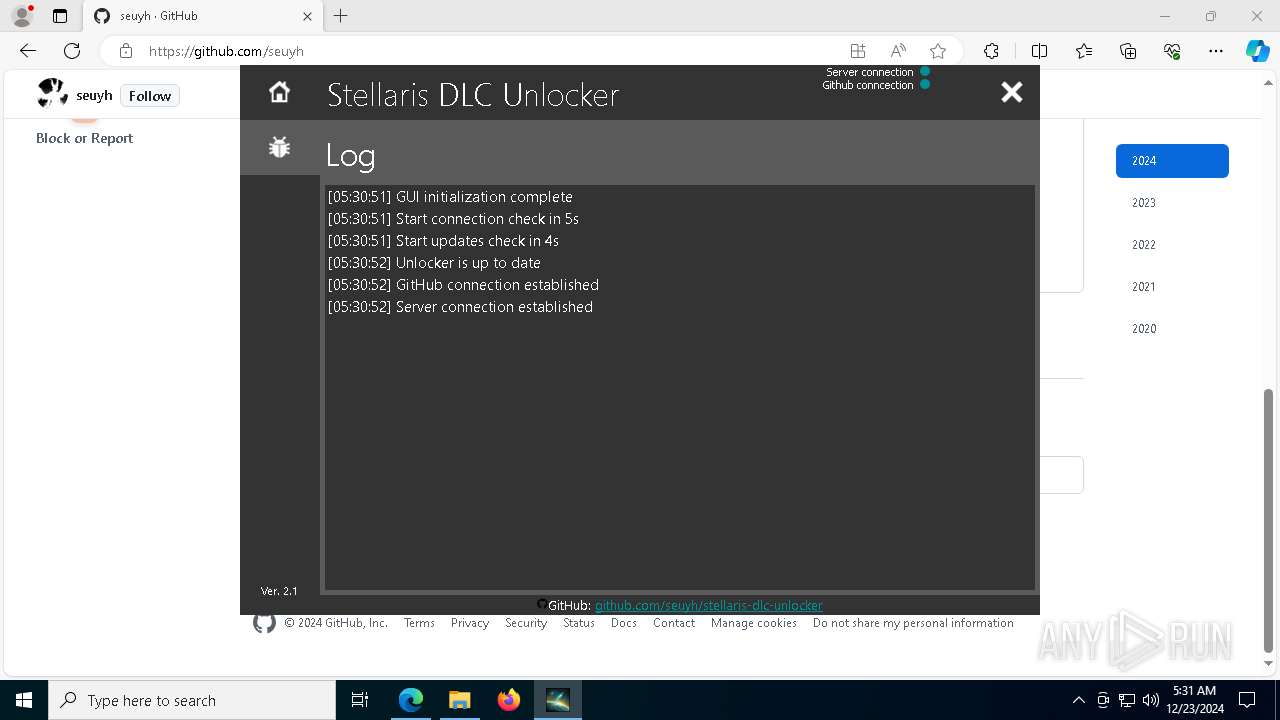Open the notification center icon
1280x720 pixels.
pos(1247,700)
